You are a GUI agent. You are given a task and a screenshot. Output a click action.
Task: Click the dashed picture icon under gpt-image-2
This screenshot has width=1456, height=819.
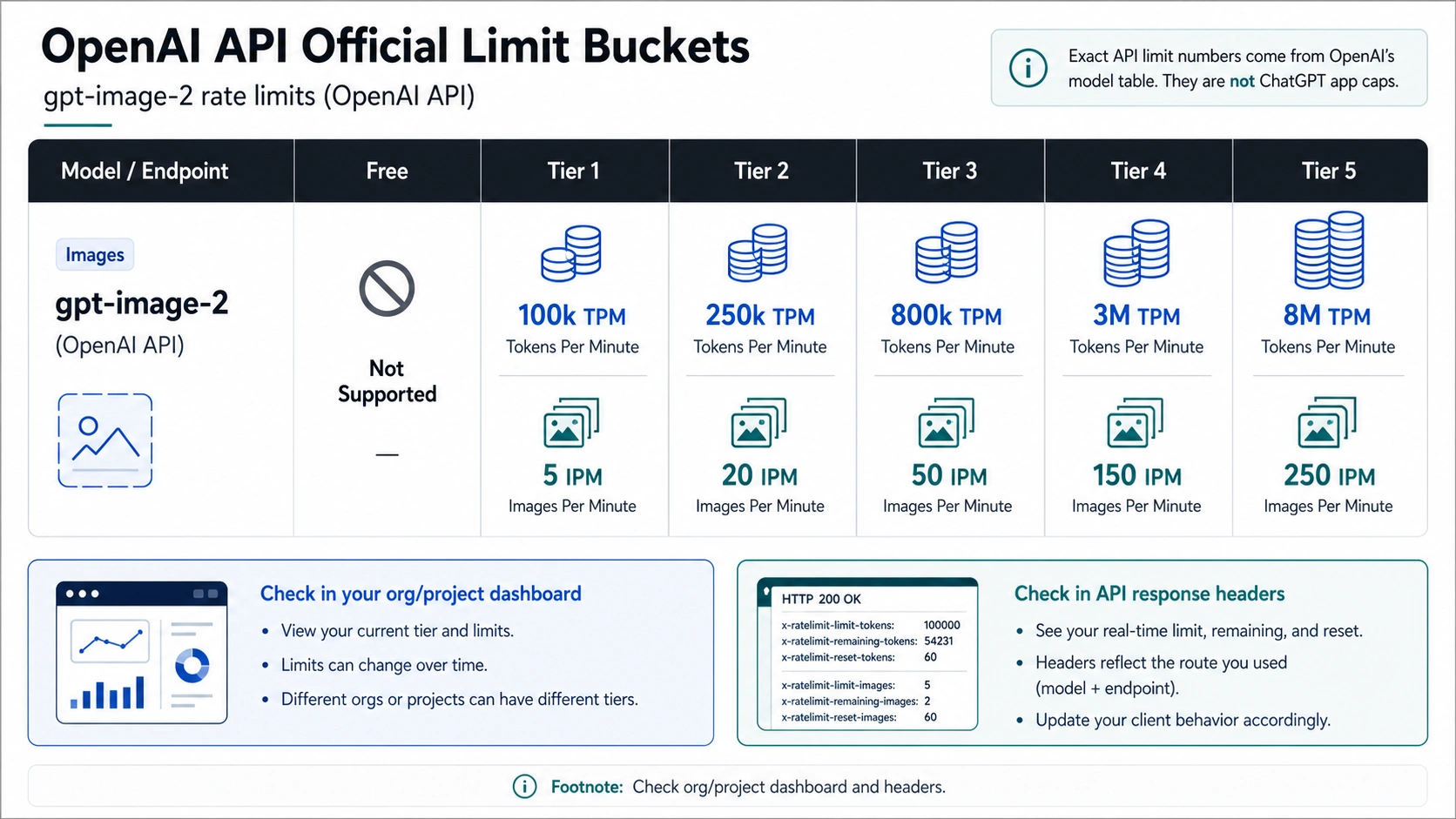105,440
